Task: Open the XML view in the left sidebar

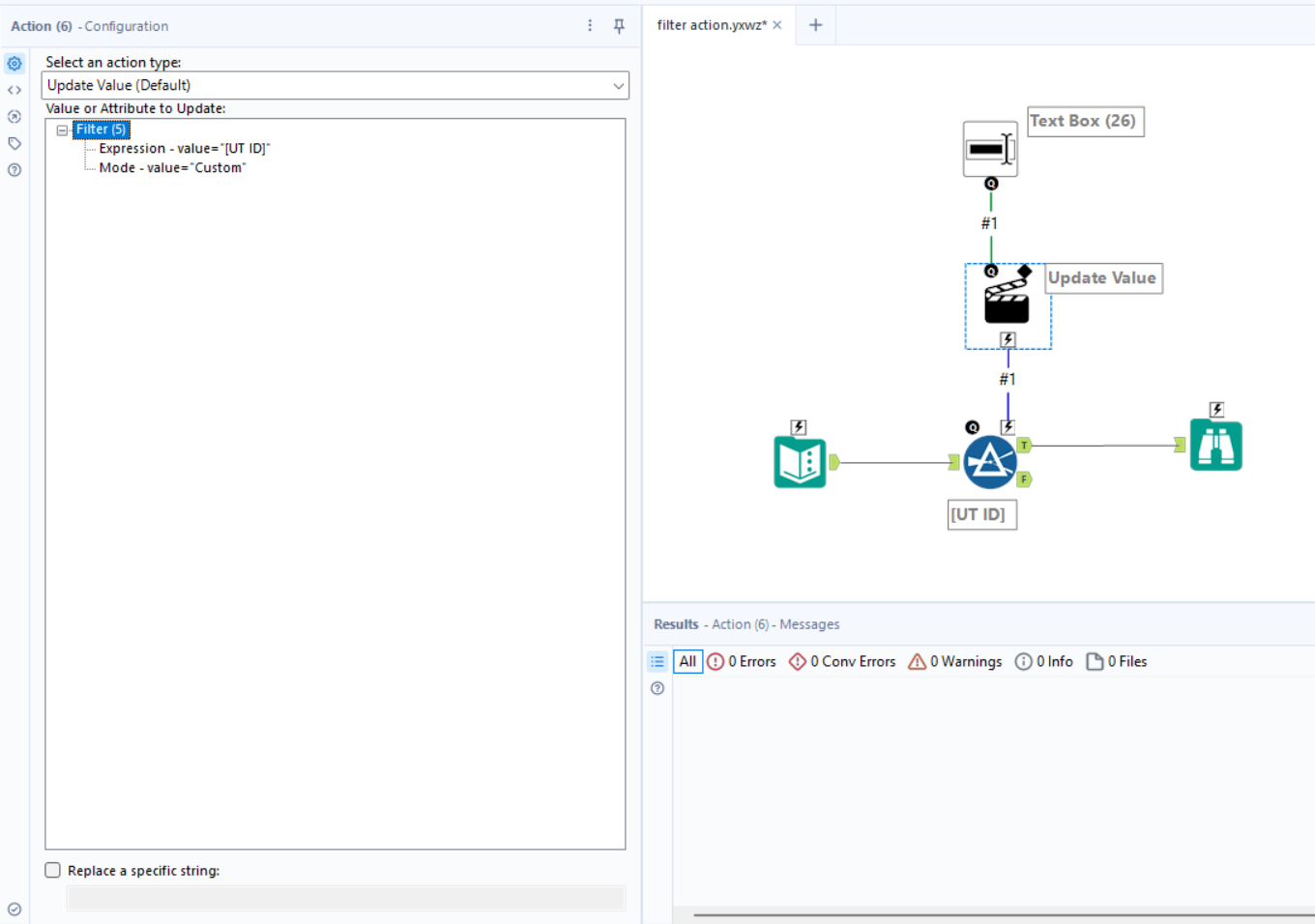Action: point(14,89)
